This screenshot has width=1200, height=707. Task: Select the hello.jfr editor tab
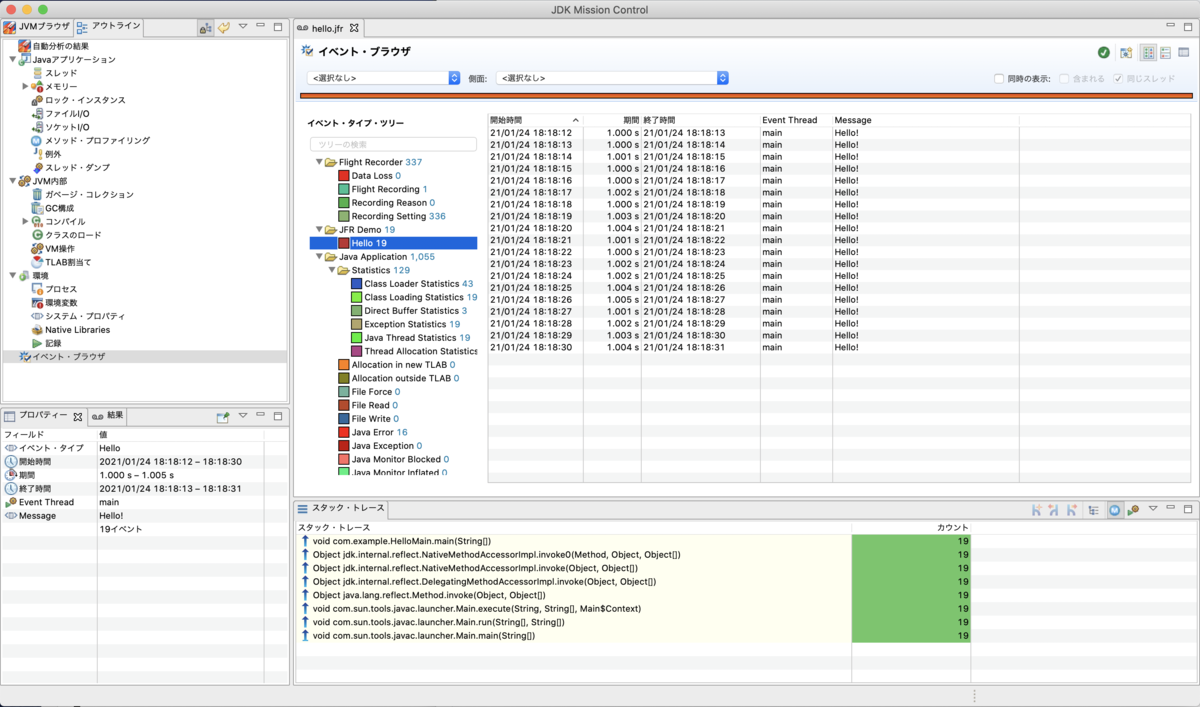(x=328, y=28)
